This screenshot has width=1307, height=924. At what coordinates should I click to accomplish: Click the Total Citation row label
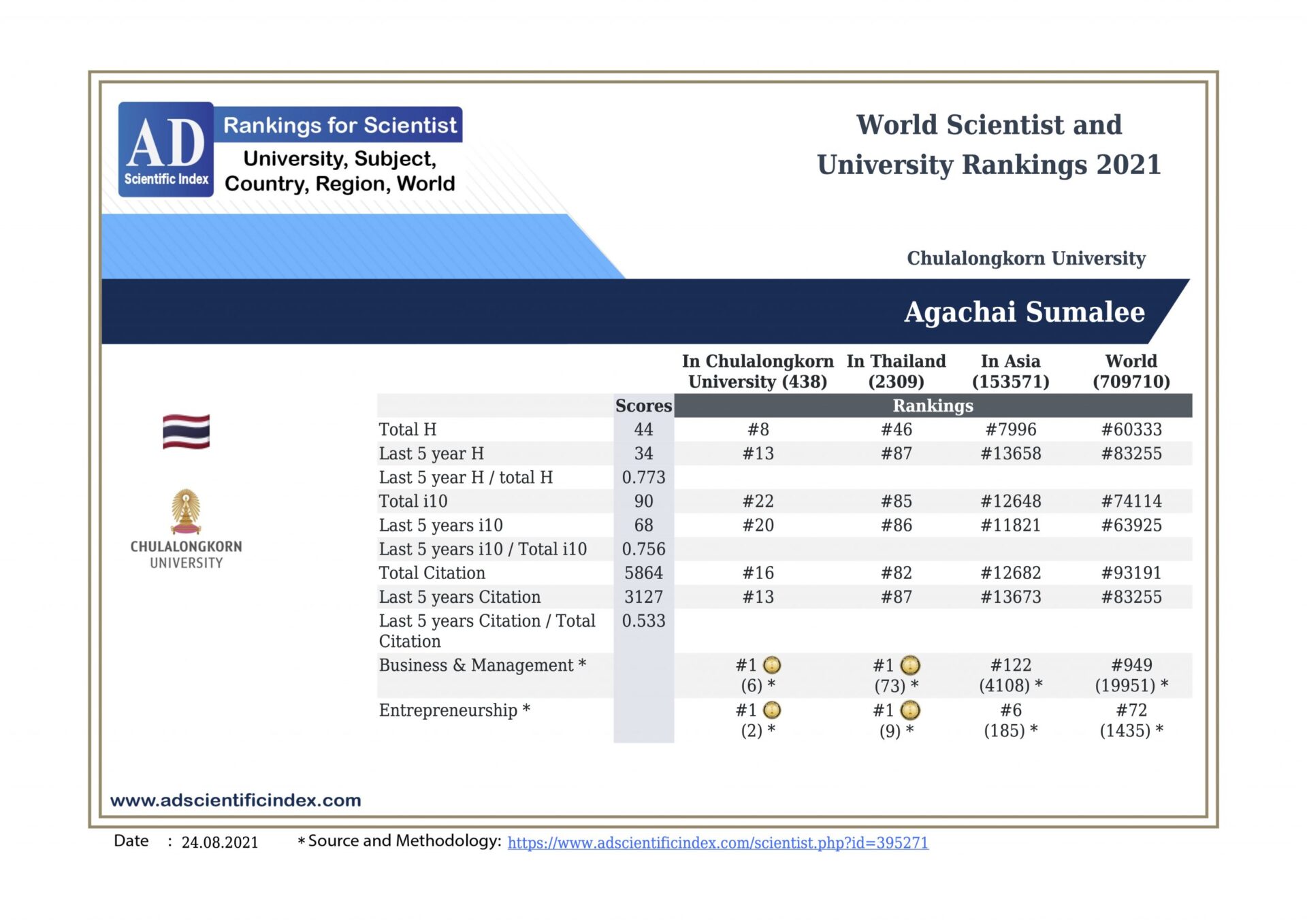[432, 573]
